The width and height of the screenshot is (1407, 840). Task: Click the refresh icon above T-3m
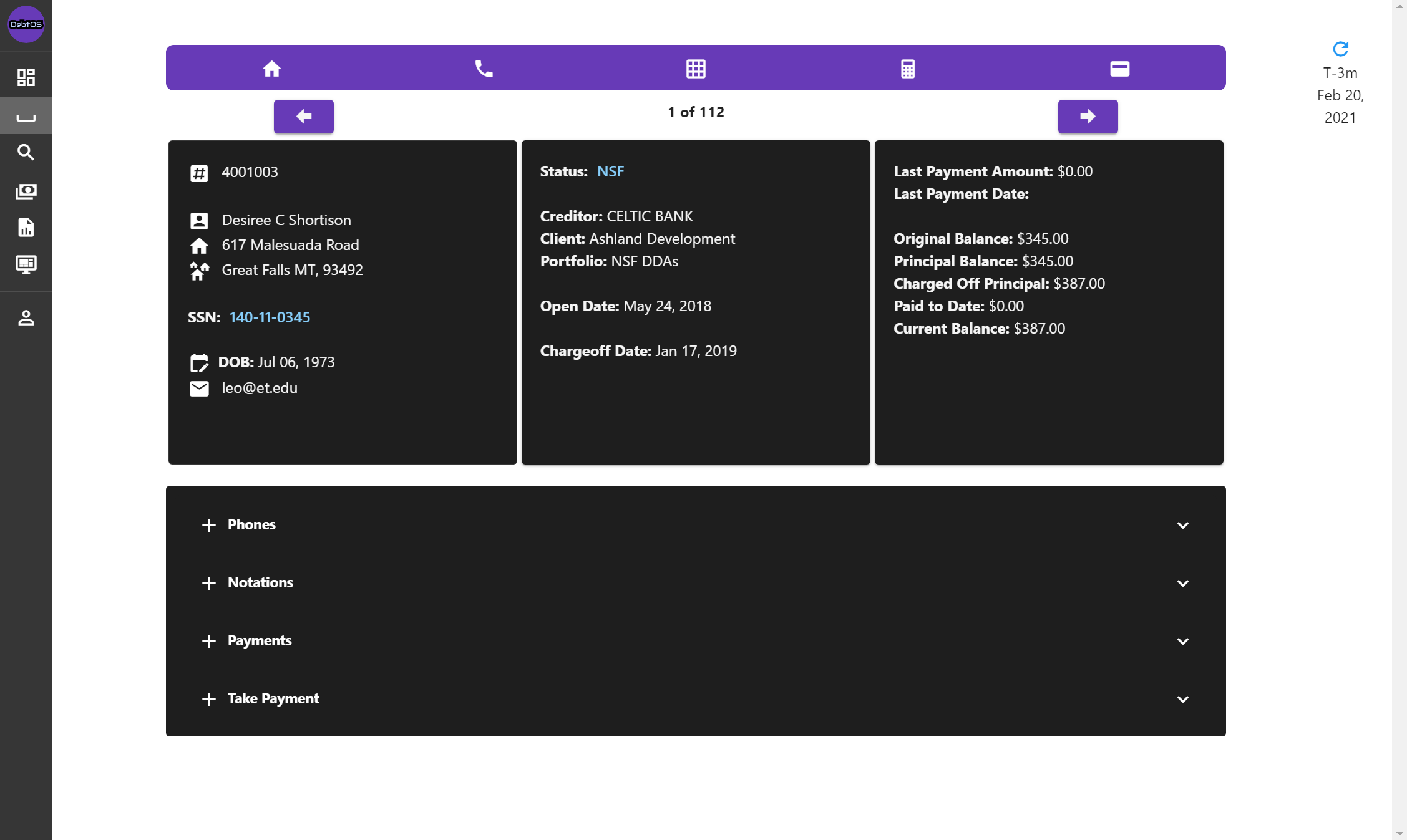(1340, 49)
